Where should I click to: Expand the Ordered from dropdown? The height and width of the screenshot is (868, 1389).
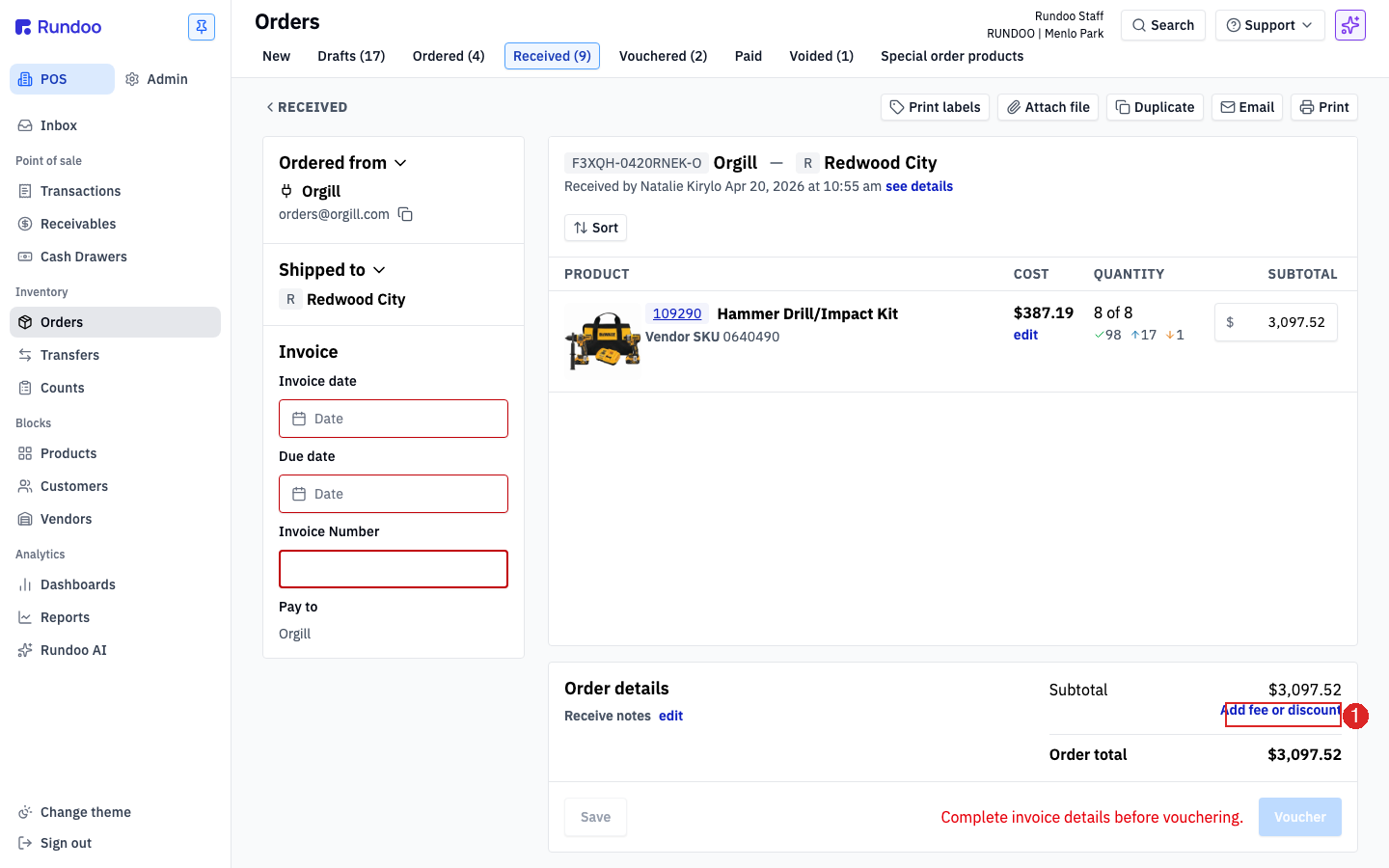tap(342, 163)
